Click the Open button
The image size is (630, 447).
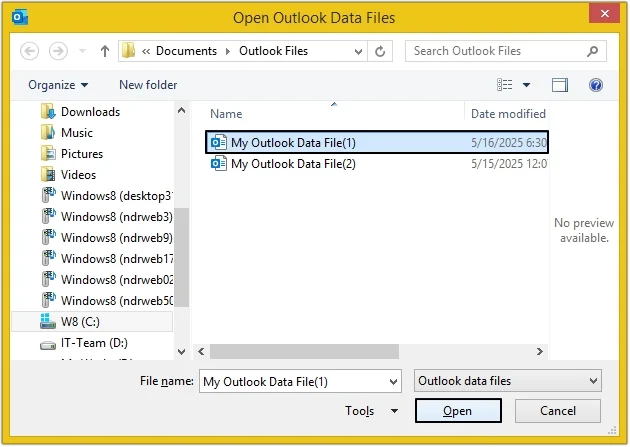pyautogui.click(x=458, y=411)
